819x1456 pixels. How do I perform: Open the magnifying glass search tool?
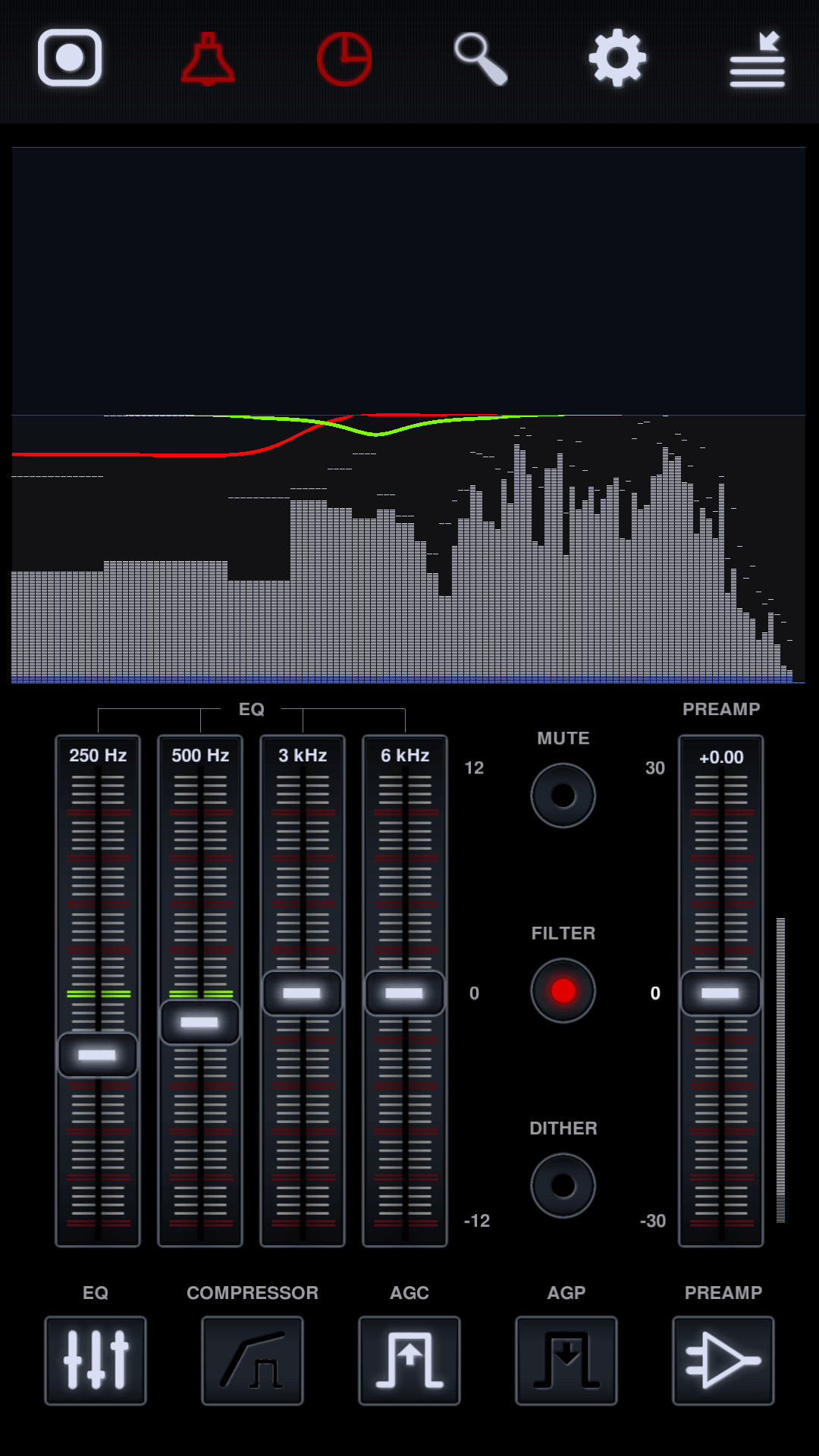[x=481, y=59]
